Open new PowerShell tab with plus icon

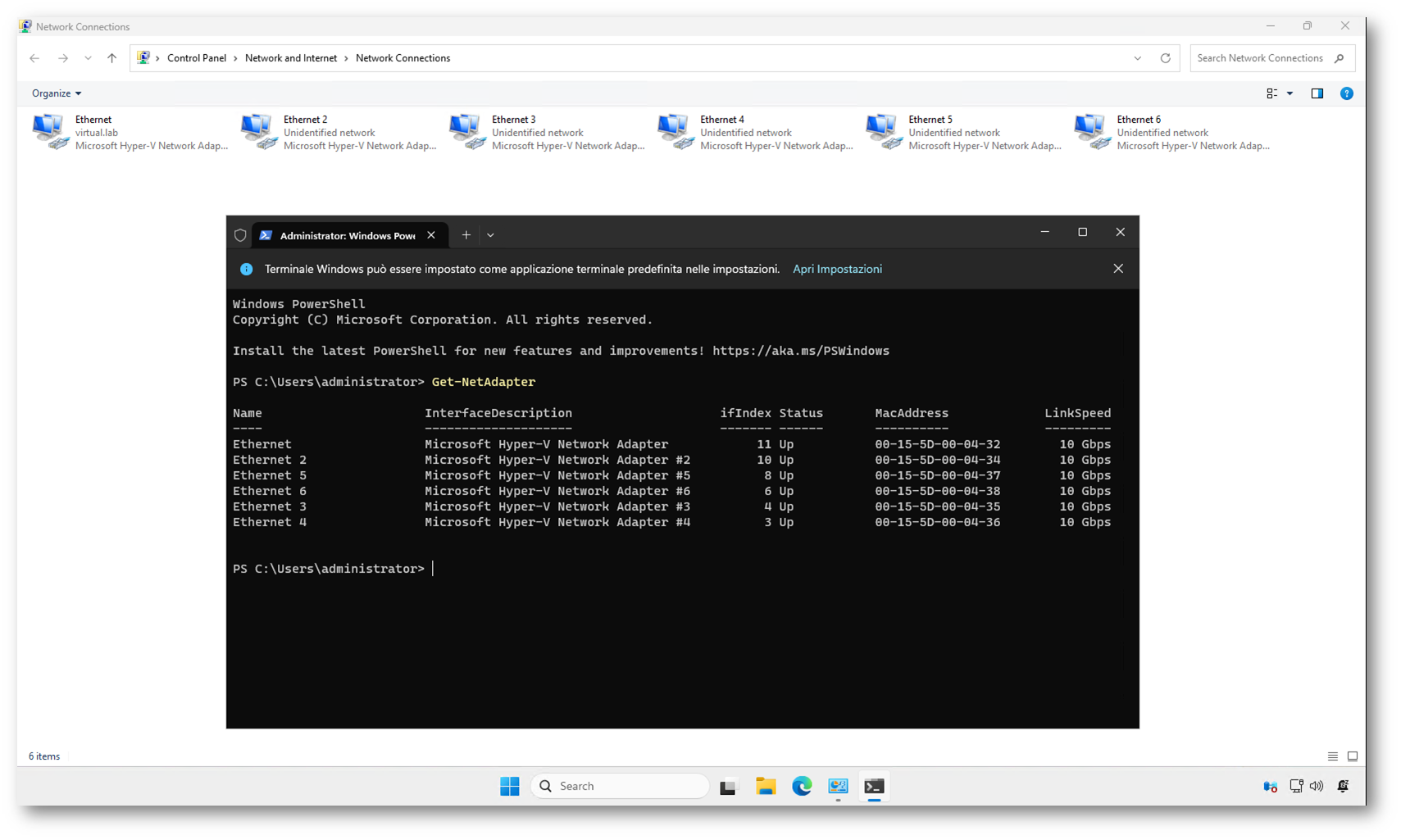(x=466, y=235)
